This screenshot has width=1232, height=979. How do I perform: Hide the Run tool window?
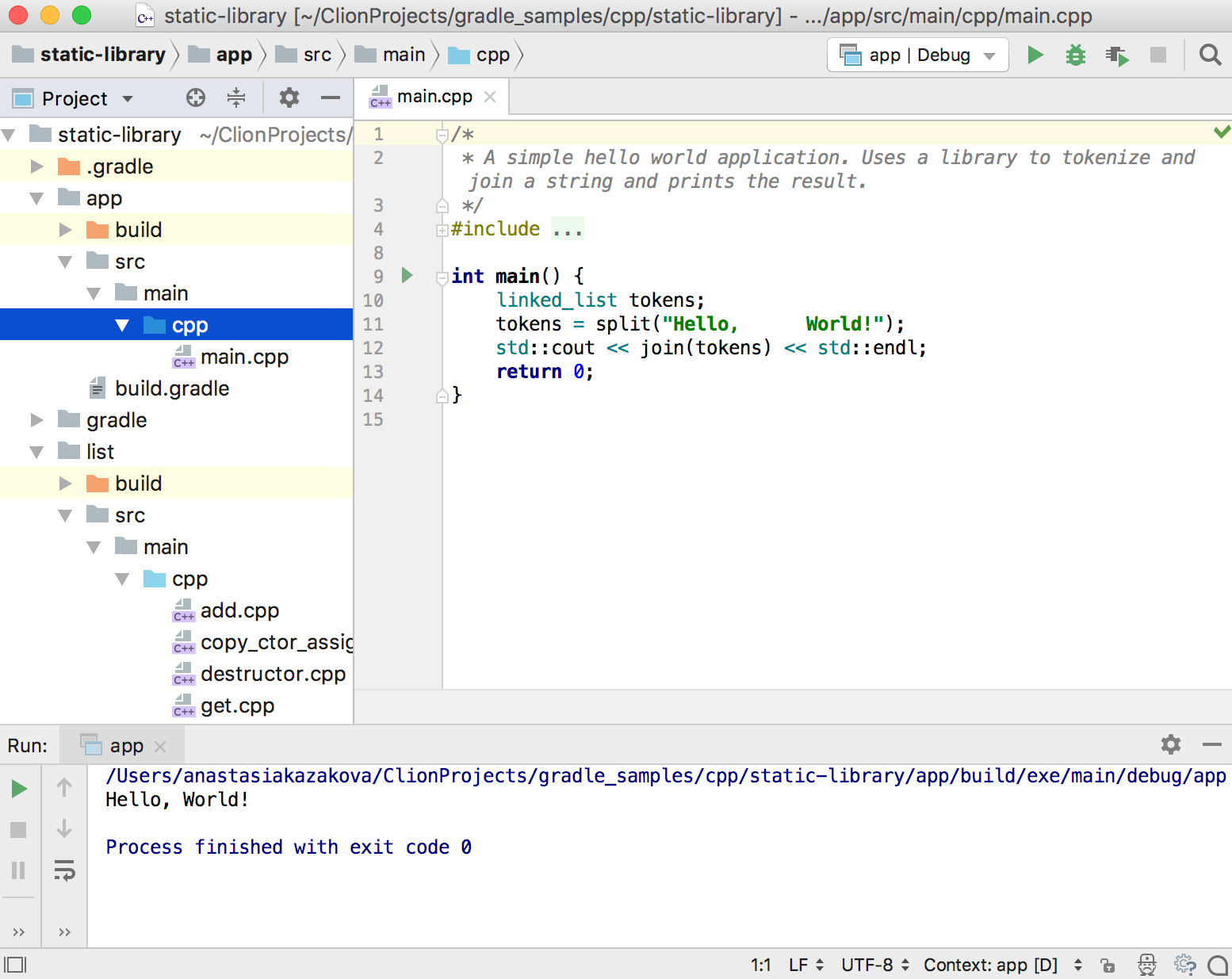pos(1211,744)
